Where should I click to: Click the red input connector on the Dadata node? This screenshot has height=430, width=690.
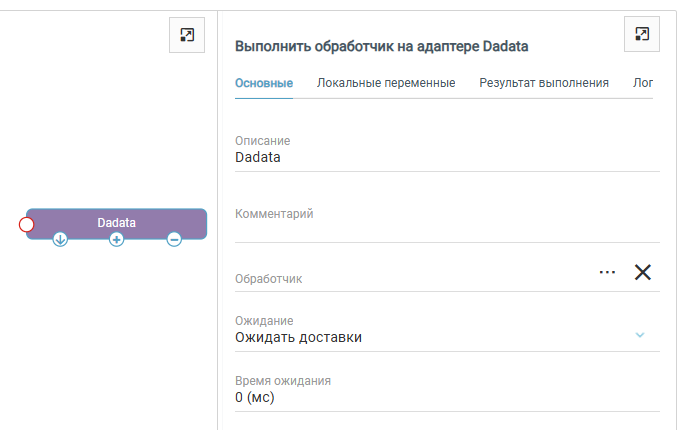pyautogui.click(x=27, y=224)
